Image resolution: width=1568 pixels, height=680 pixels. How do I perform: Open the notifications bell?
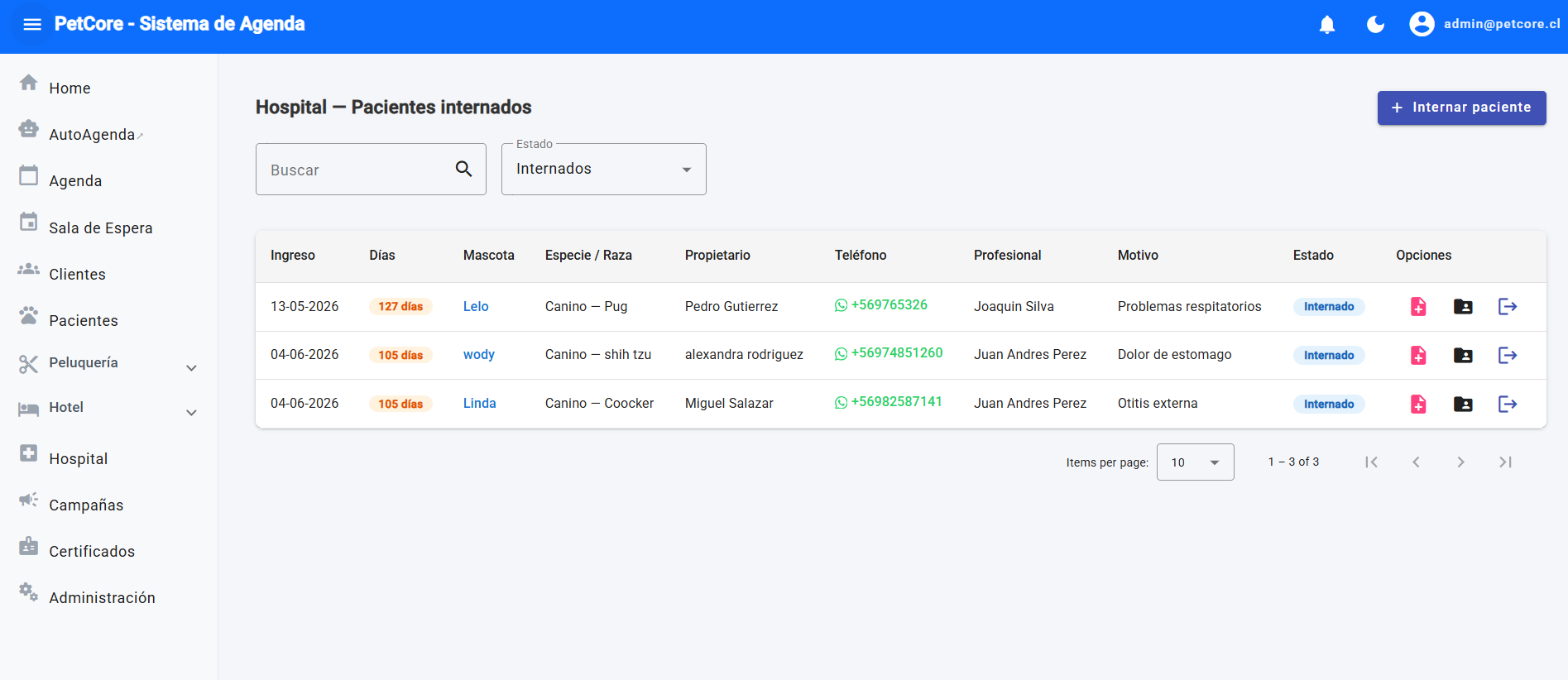pyautogui.click(x=1327, y=25)
